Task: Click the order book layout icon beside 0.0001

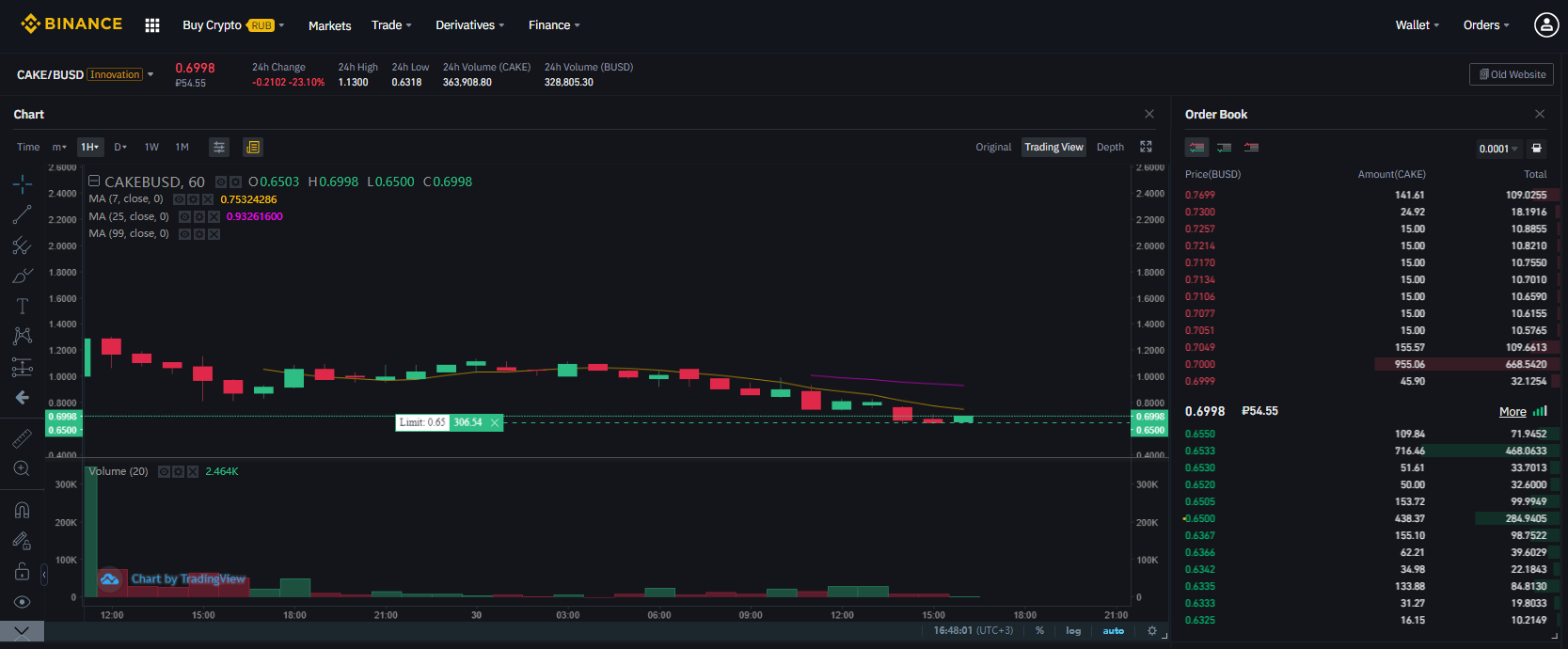Action: [x=1536, y=149]
